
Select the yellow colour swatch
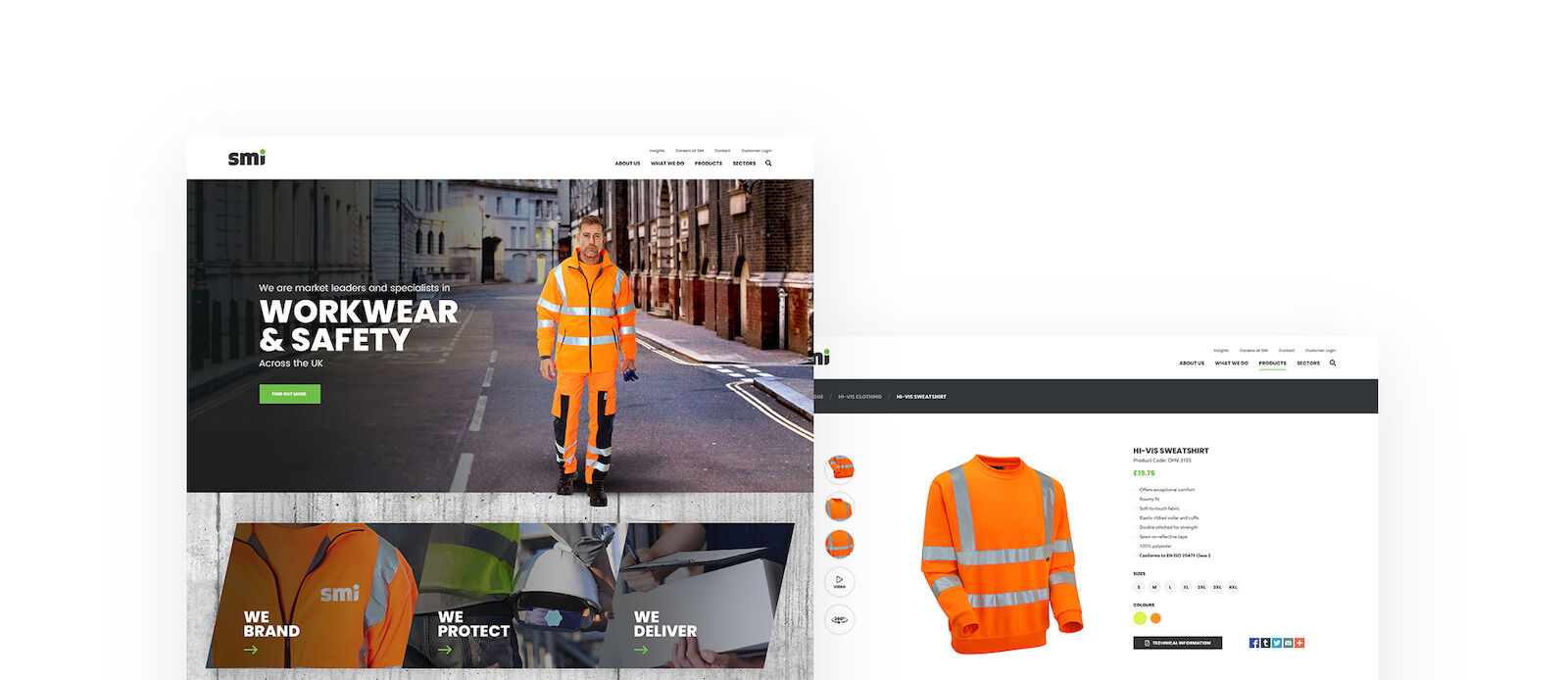[1140, 618]
